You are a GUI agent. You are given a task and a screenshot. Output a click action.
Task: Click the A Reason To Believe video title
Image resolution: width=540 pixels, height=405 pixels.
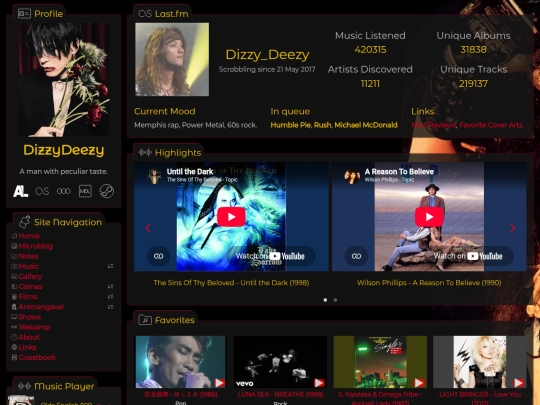399,172
